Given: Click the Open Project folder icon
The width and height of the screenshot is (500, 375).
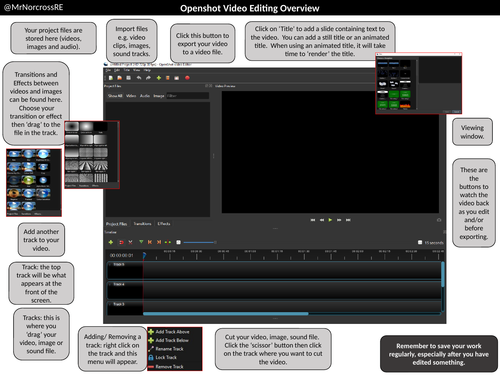Looking at the screenshot, I should [119, 78].
